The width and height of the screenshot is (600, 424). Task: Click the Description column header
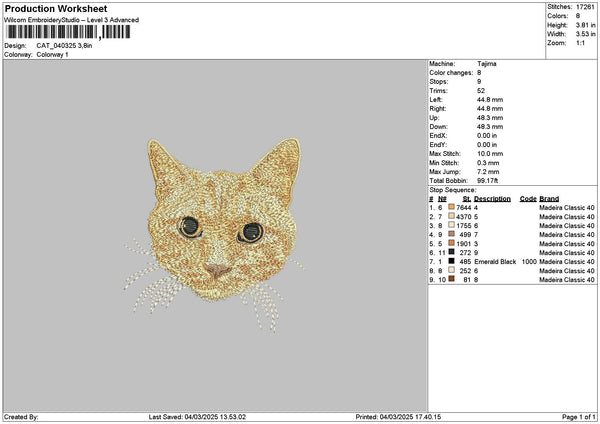(x=492, y=198)
